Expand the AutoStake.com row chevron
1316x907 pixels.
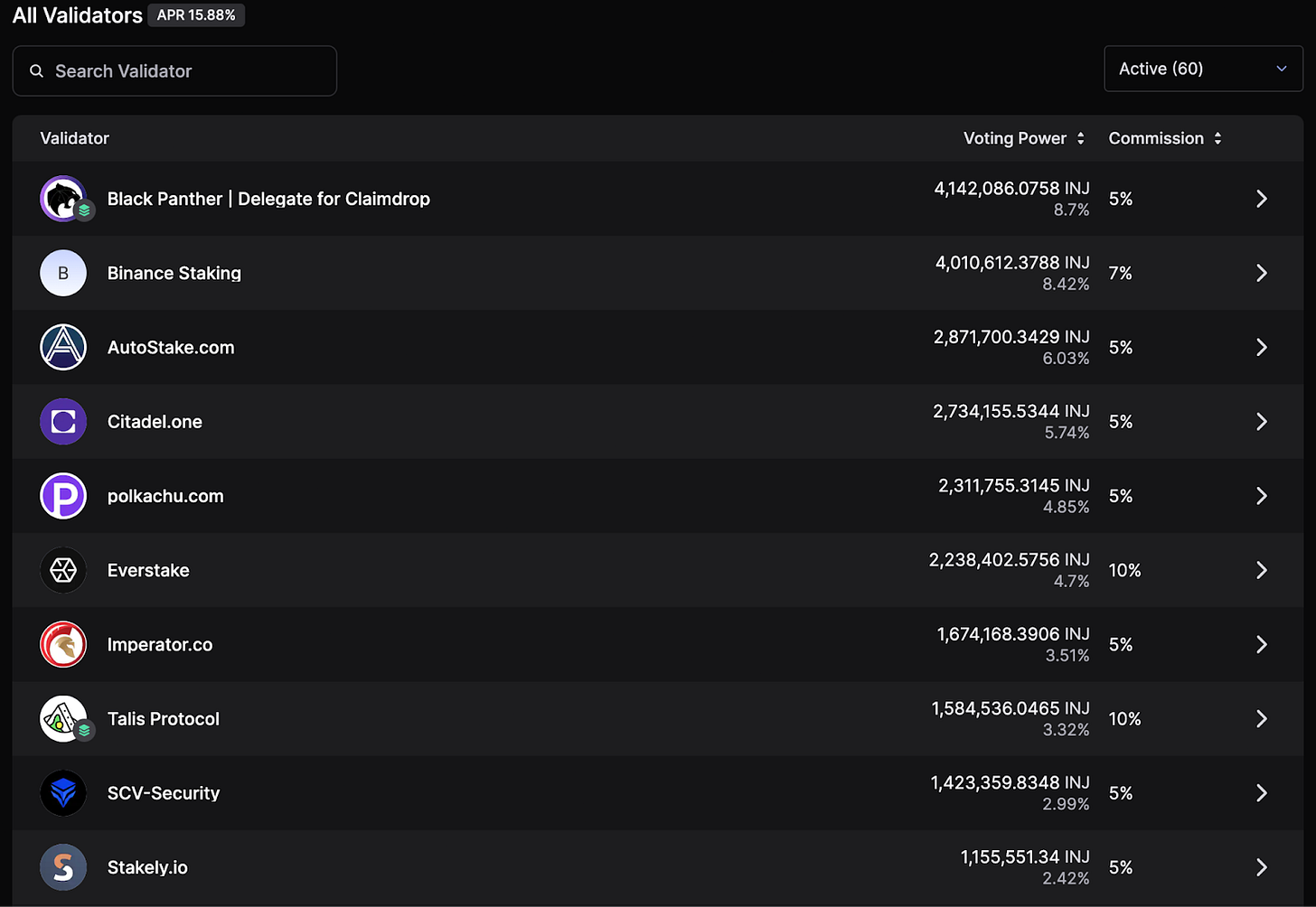pos(1262,347)
